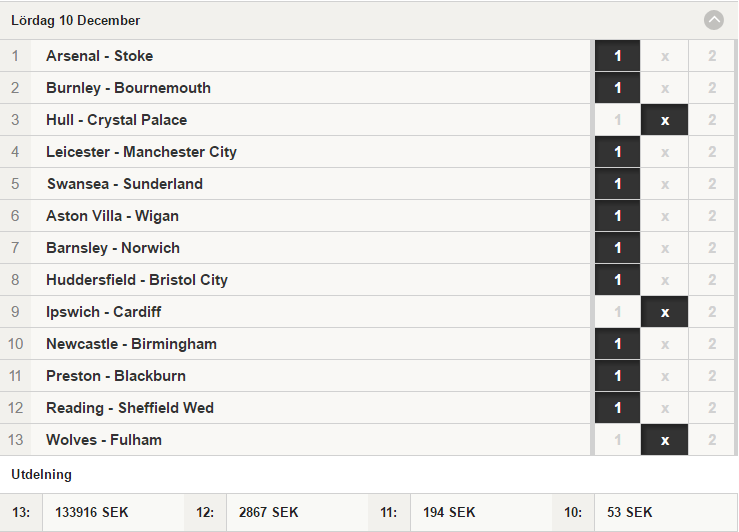Toggle x for Hull - Crystal Palace
Screen dimensions: 739x532
point(665,120)
